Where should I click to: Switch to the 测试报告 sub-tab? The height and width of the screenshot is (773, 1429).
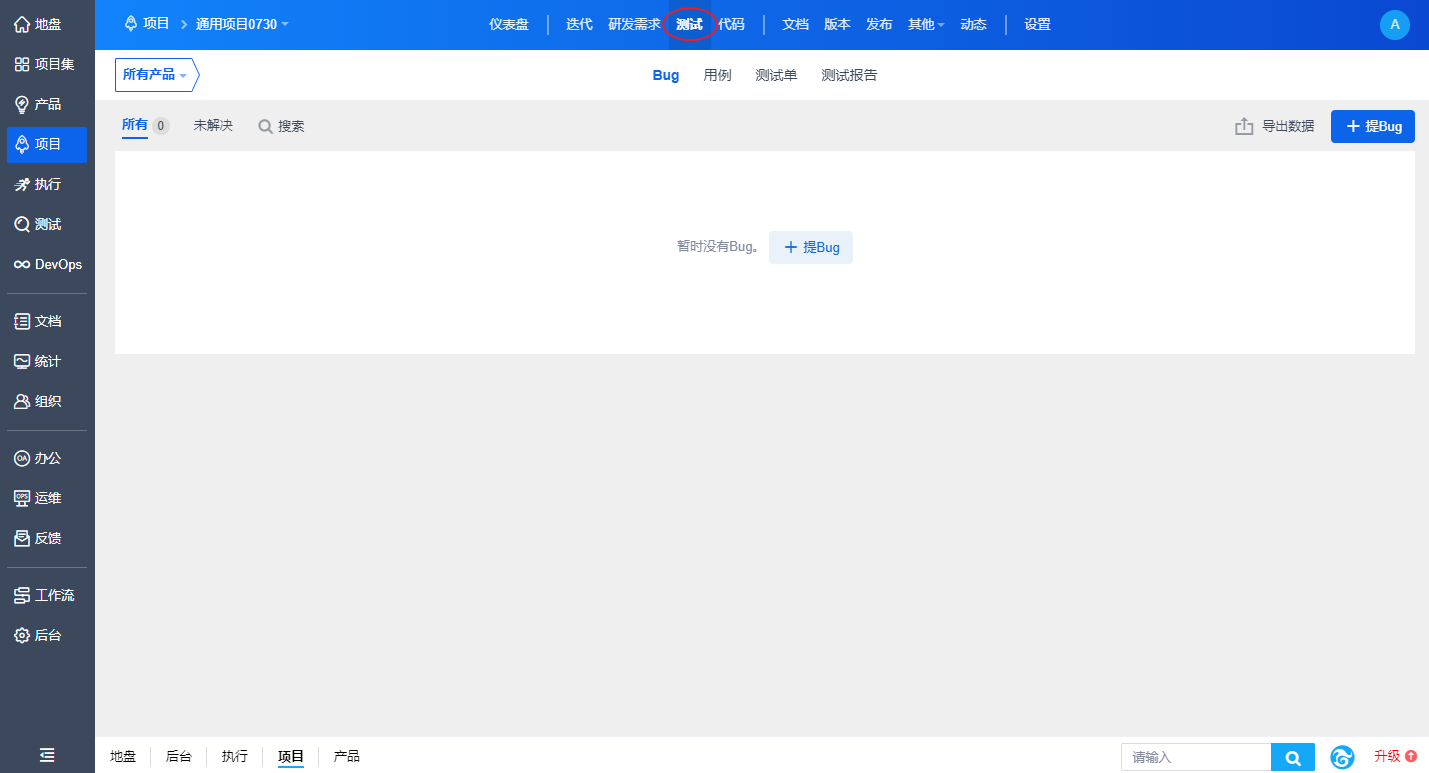tap(849, 75)
